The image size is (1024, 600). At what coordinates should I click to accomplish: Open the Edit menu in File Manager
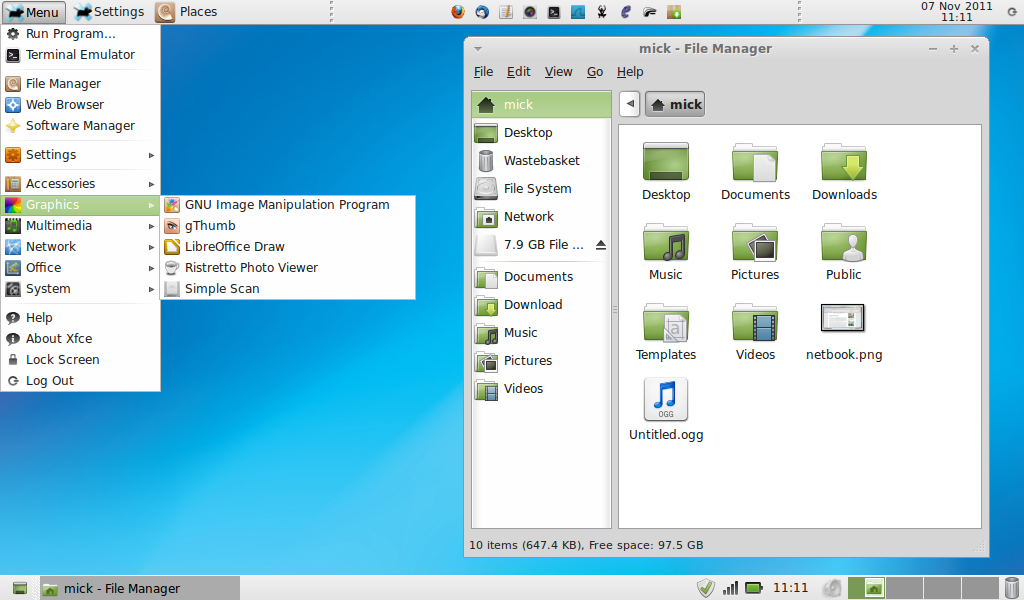pos(519,72)
